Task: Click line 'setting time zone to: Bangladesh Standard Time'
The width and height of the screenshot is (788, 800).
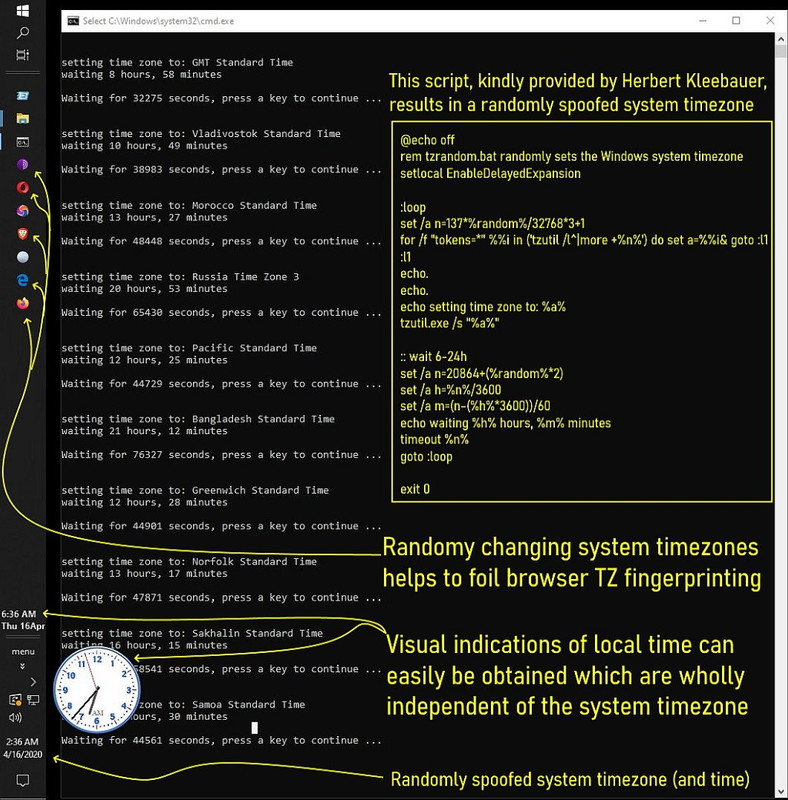Action: [x=198, y=419]
